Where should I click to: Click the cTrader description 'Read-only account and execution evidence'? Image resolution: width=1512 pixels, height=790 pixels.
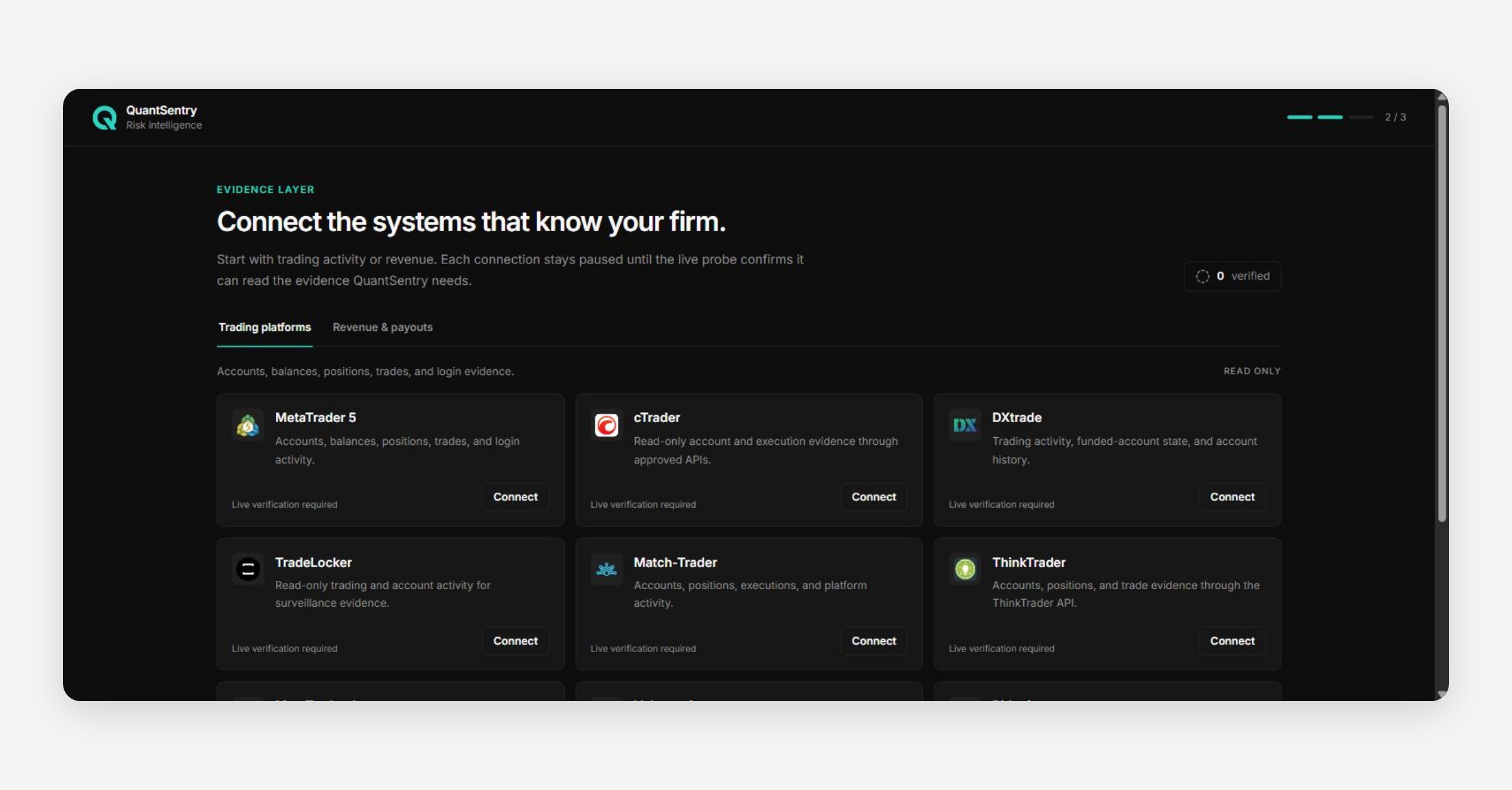pyautogui.click(x=765, y=450)
